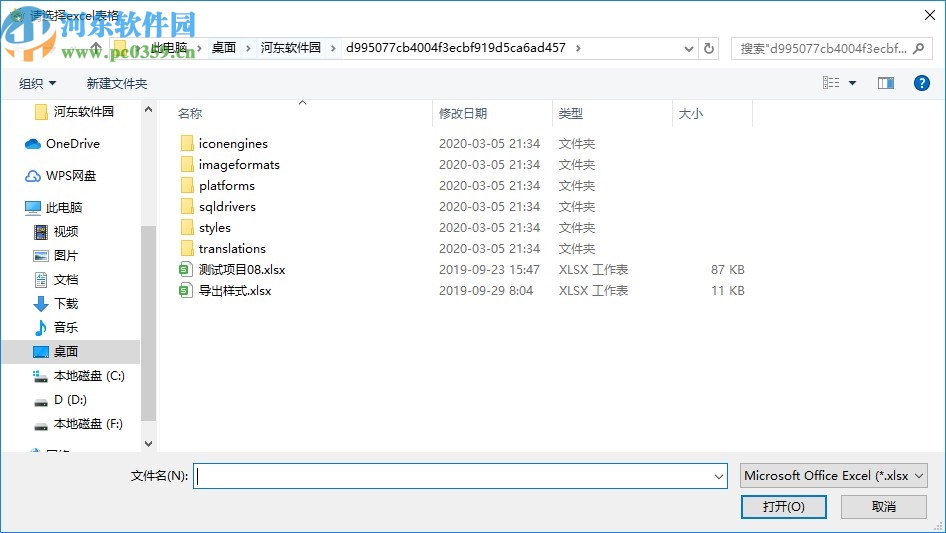946x533 pixels.
Task: Expand the view options dropdown arrow
Action: [x=852, y=83]
